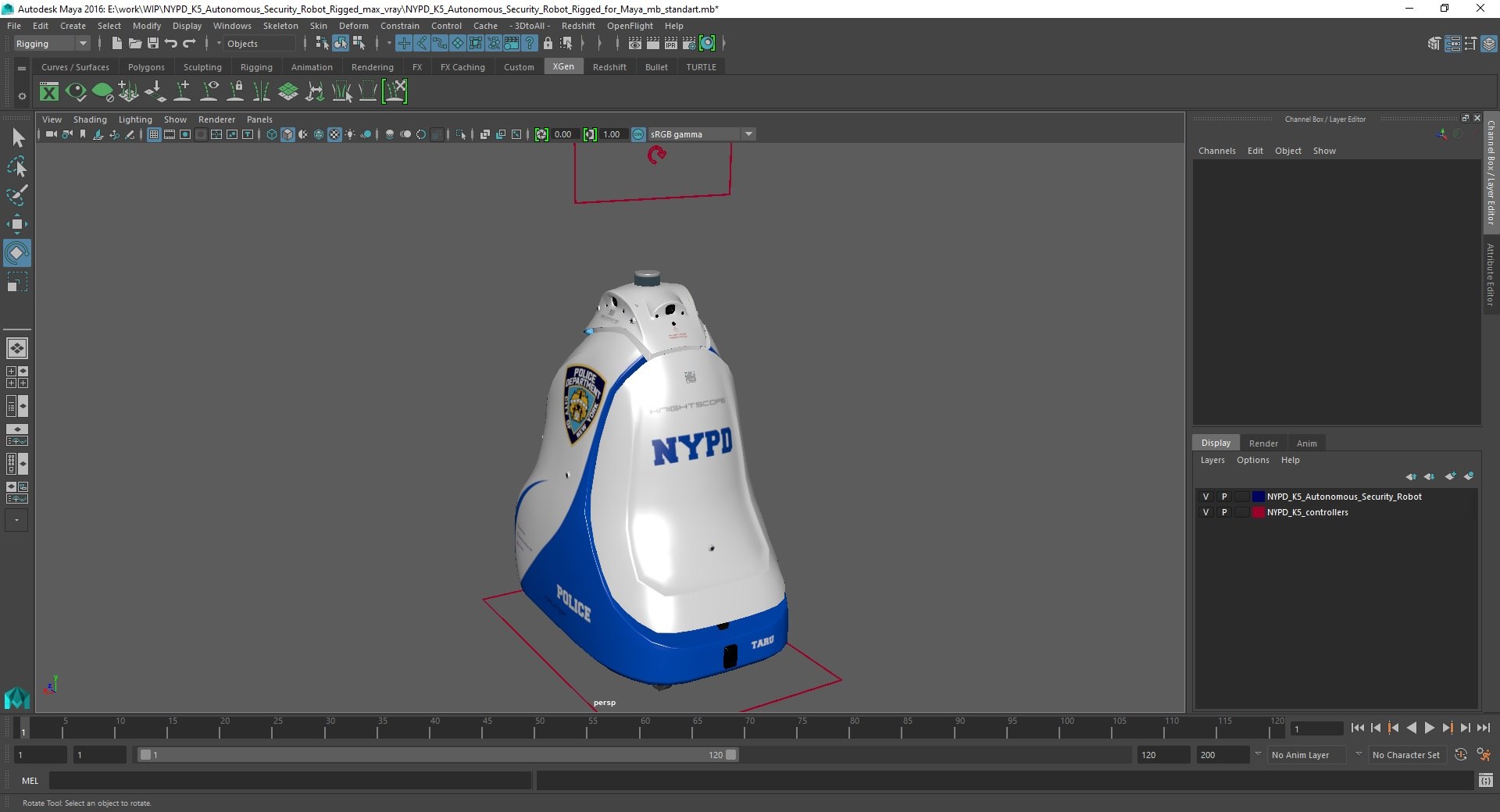This screenshot has height=812, width=1500.
Task: Toggle auto keyframe button
Action: [1461, 755]
